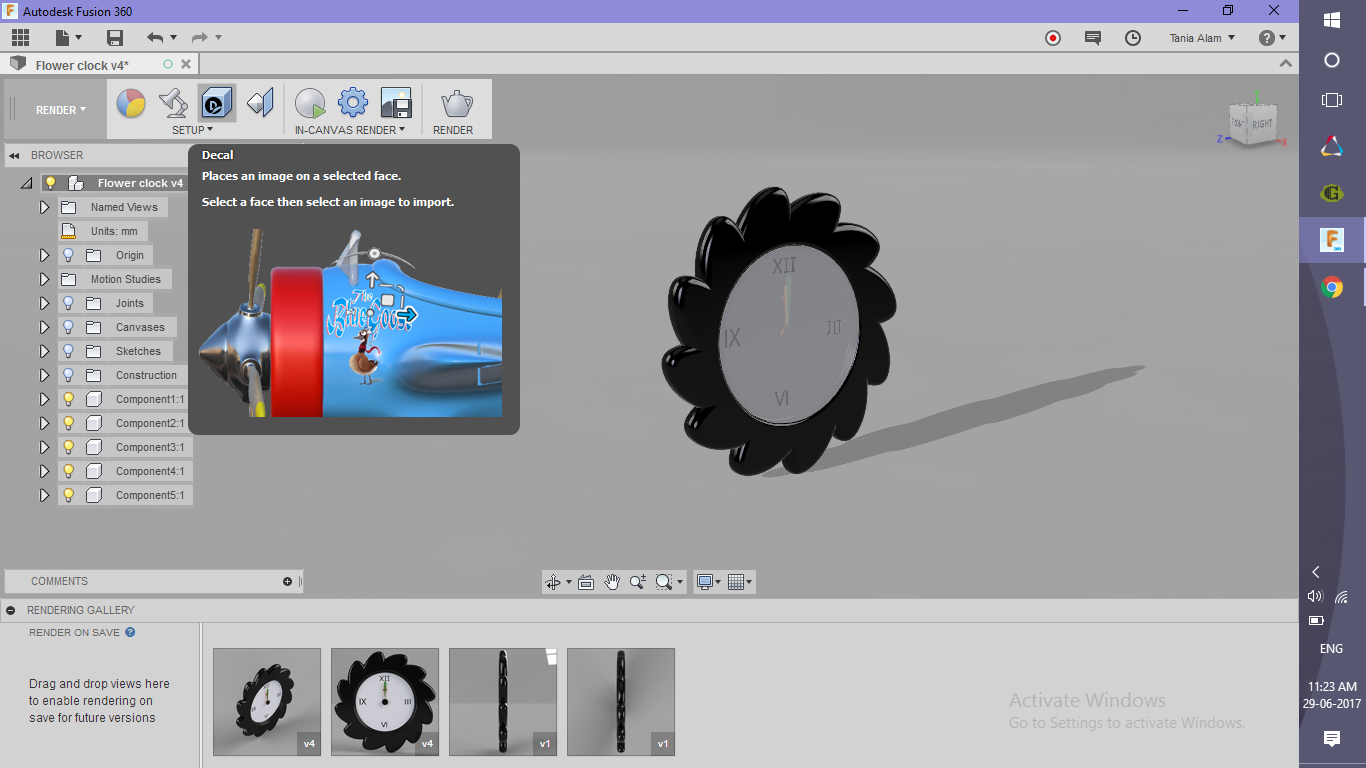This screenshot has width=1366, height=768.
Task: Toggle visibility bulb of Sketches
Action: [x=68, y=351]
